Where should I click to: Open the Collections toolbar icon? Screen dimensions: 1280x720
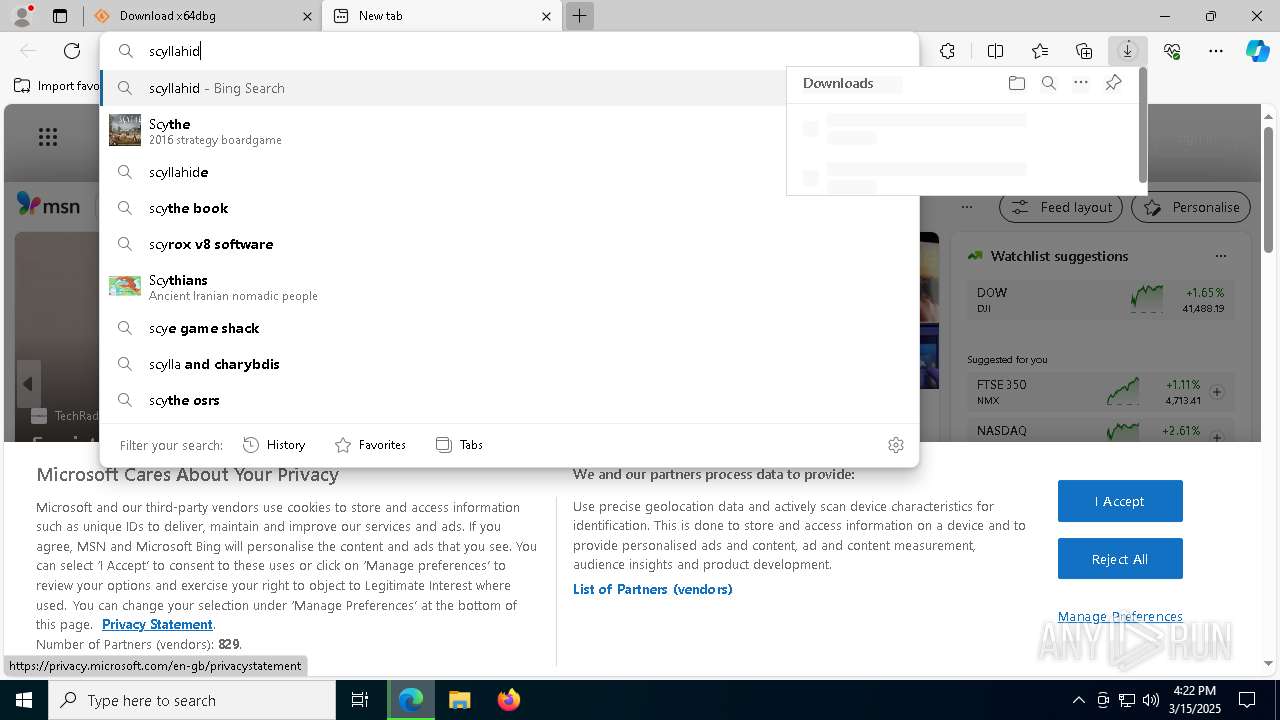pos(1084,51)
